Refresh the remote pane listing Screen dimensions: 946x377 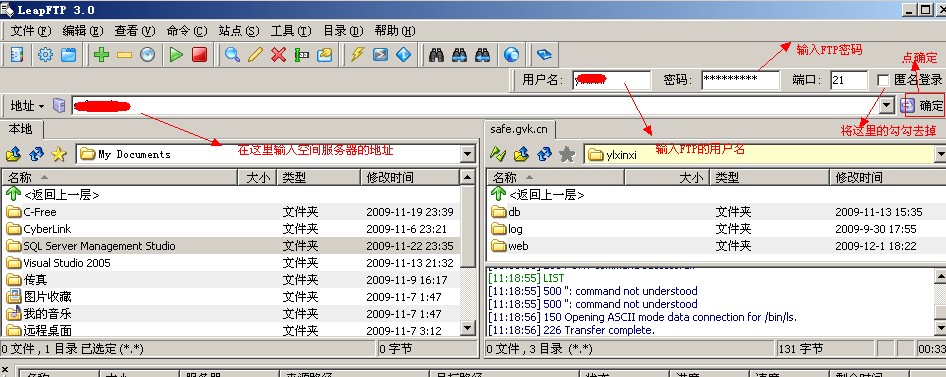point(544,154)
